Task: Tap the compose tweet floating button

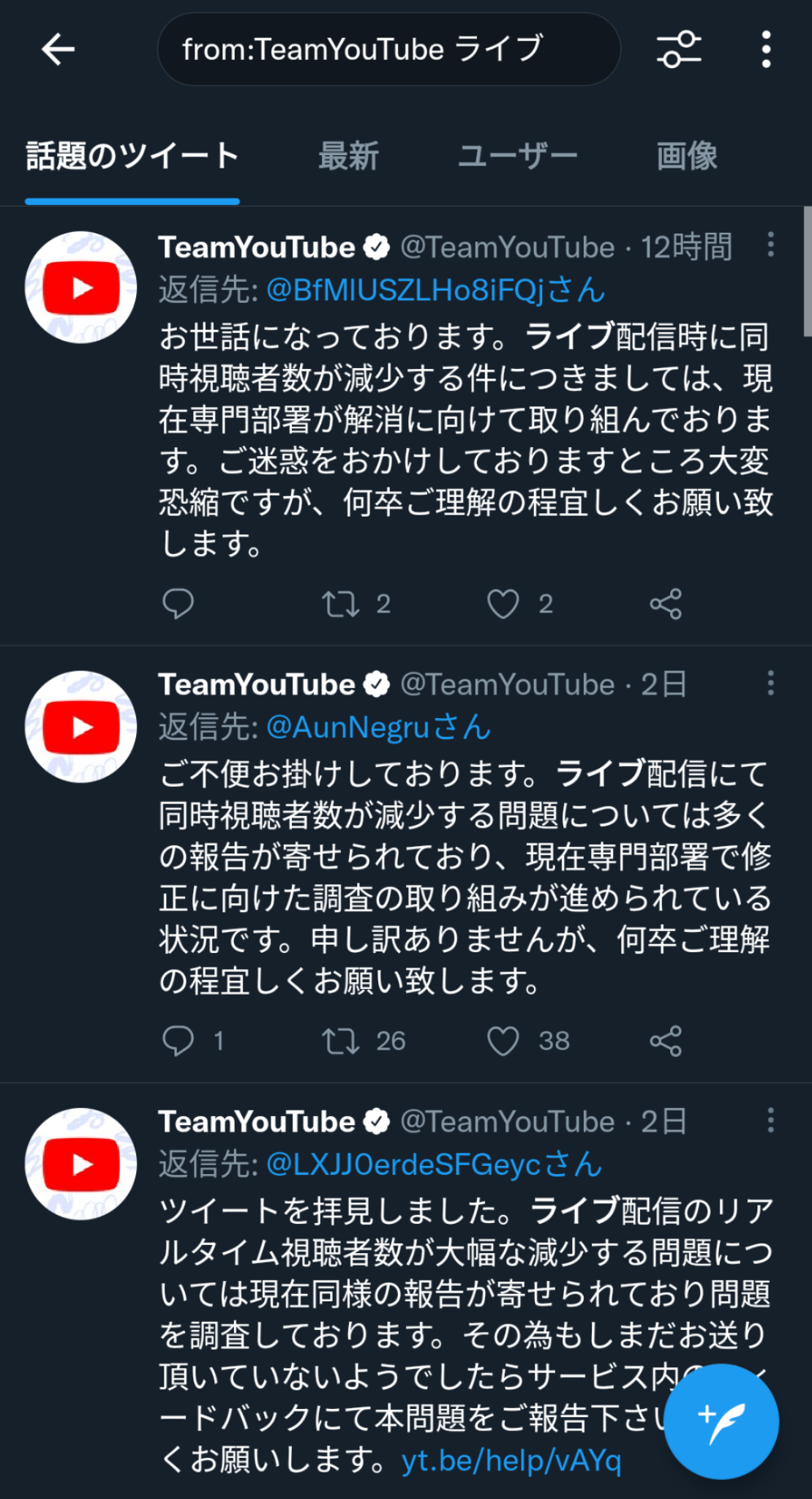Action: [x=721, y=1421]
